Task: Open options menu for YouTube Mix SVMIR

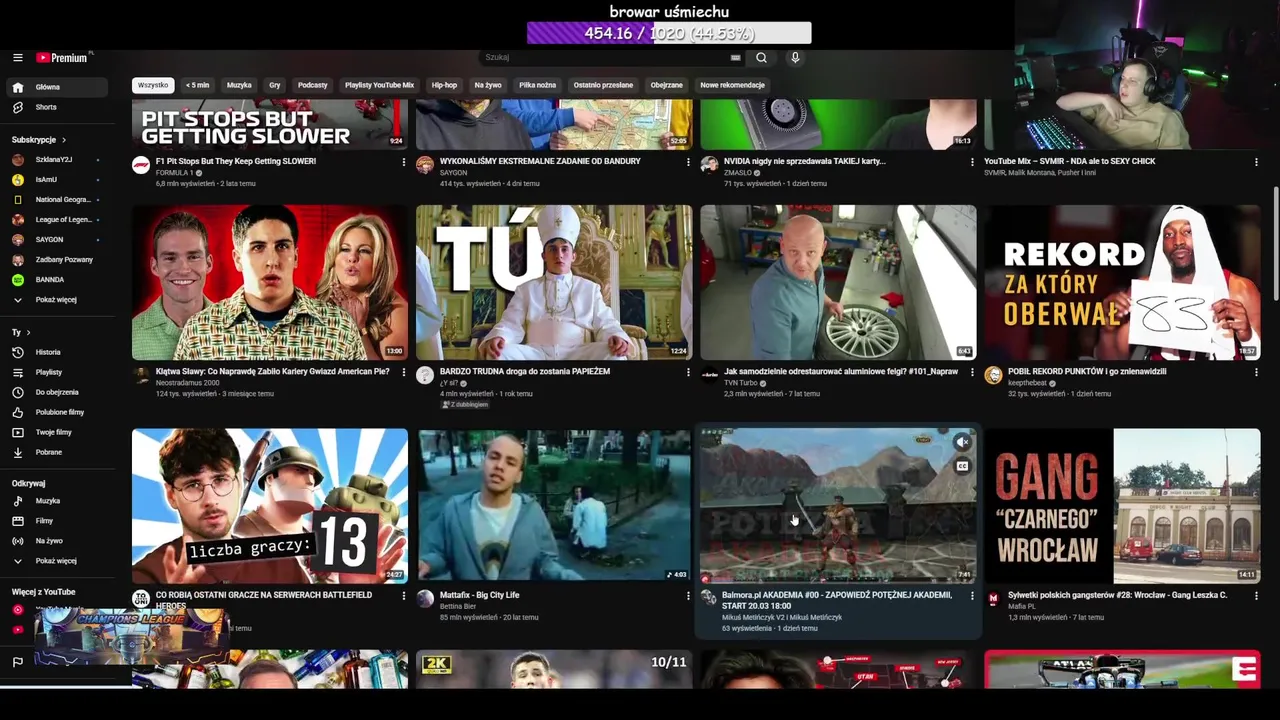Action: click(1256, 162)
